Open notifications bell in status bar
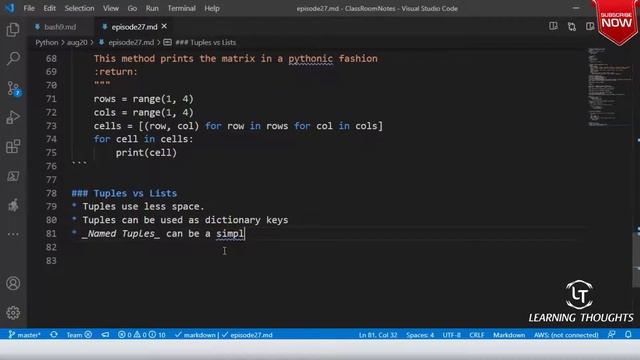This screenshot has width=640, height=360. pyautogui.click(x=628, y=335)
